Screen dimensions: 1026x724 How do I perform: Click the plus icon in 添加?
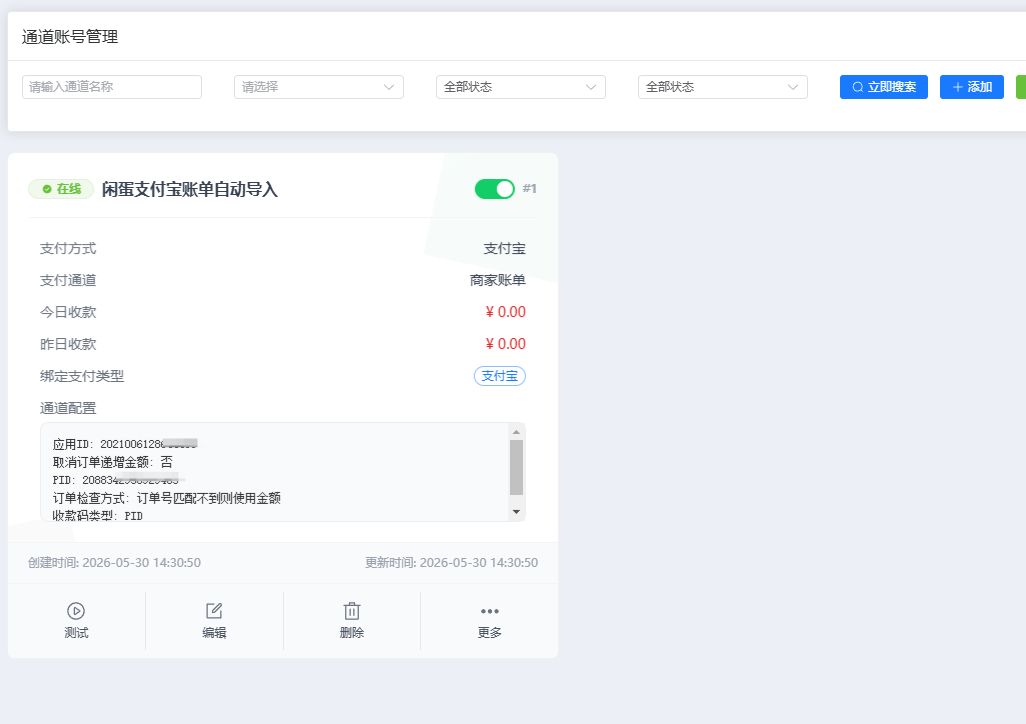pos(957,87)
